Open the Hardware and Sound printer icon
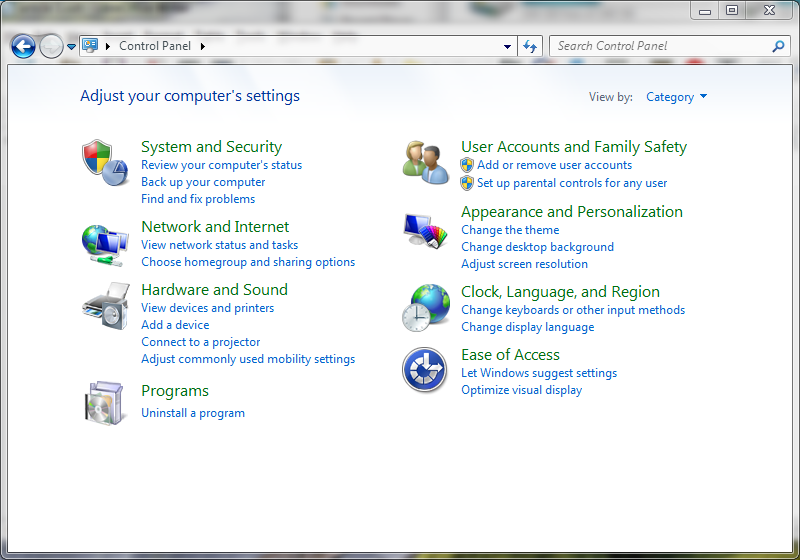 [106, 306]
